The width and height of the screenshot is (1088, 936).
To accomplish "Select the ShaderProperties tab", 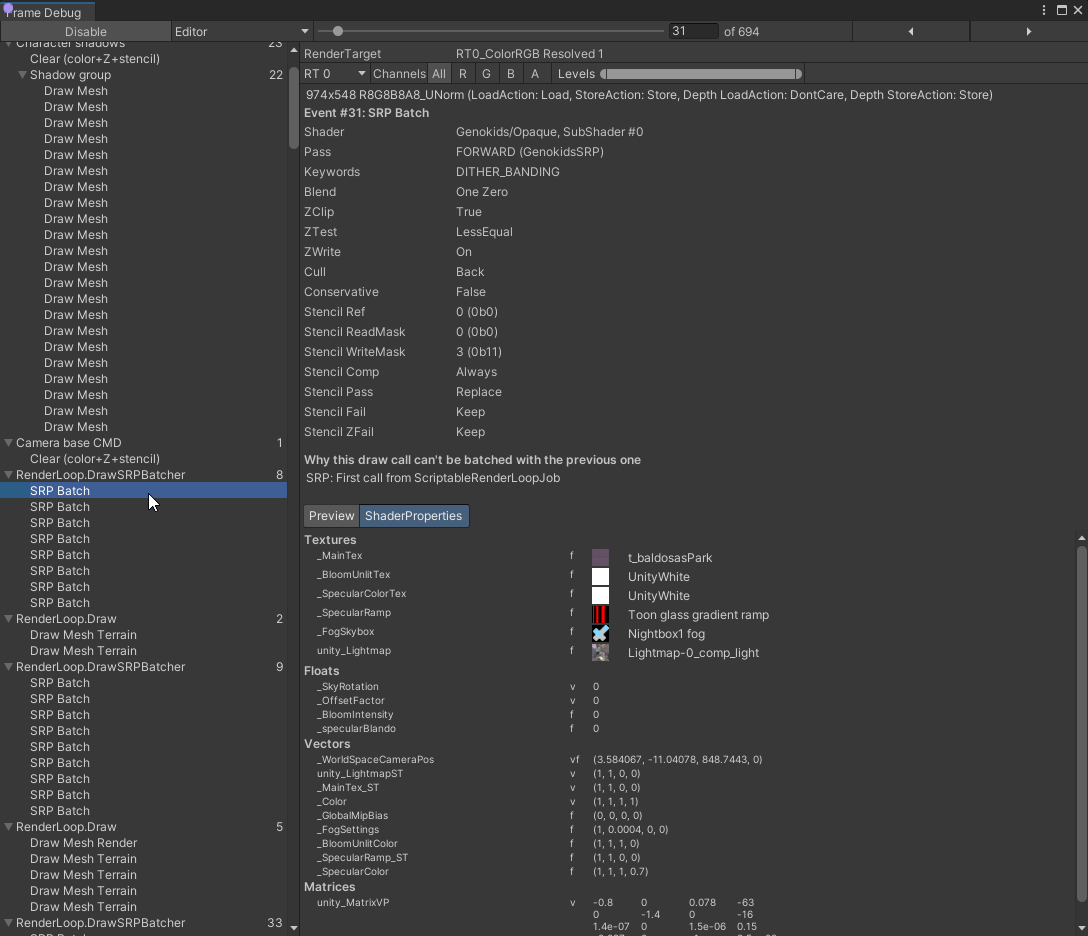I will point(414,515).
